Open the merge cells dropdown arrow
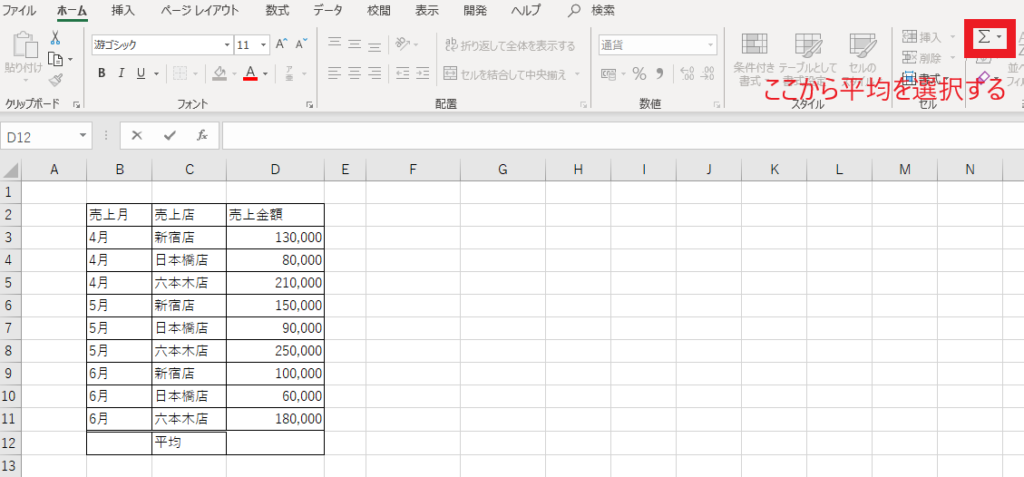This screenshot has height=477, width=1024. click(x=577, y=74)
